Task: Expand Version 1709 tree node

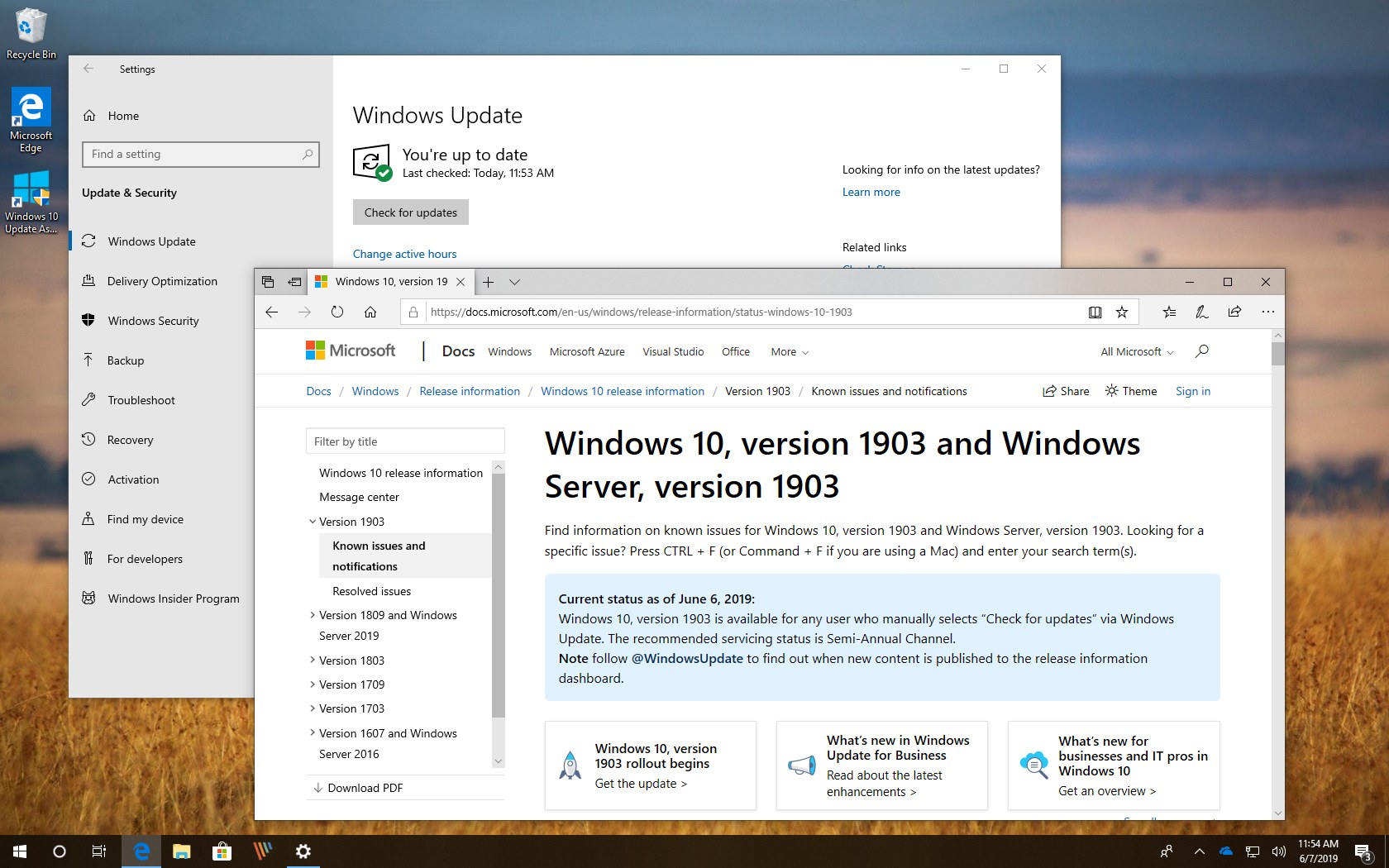Action: point(313,684)
